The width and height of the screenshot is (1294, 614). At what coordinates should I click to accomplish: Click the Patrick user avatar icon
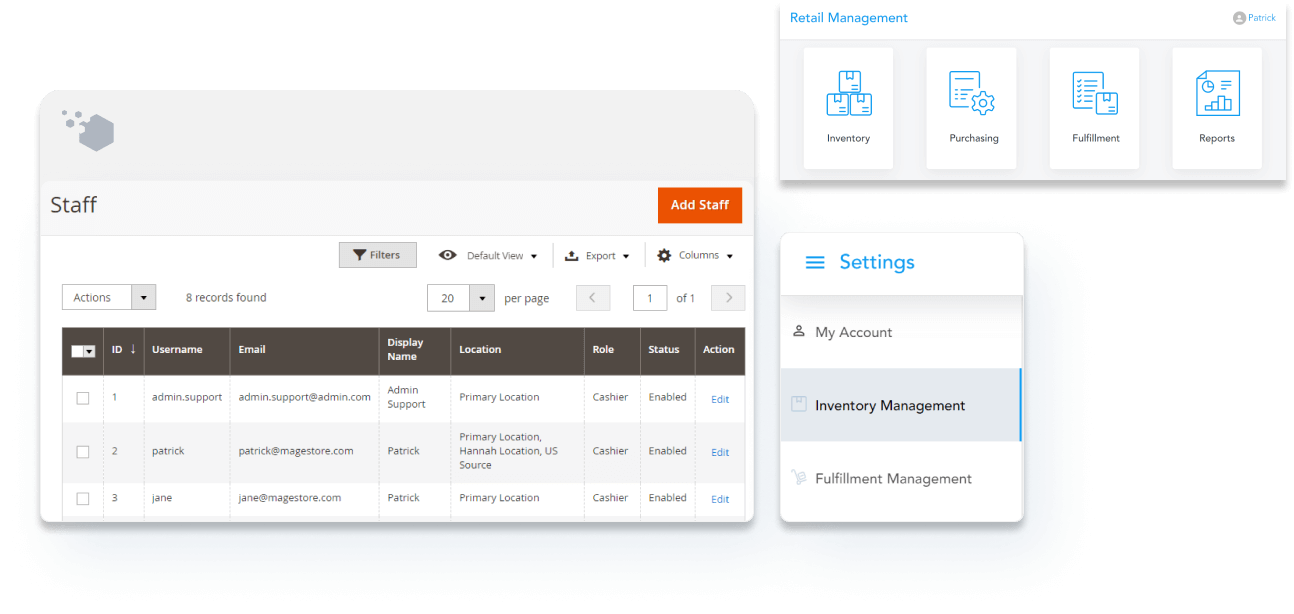(1239, 18)
